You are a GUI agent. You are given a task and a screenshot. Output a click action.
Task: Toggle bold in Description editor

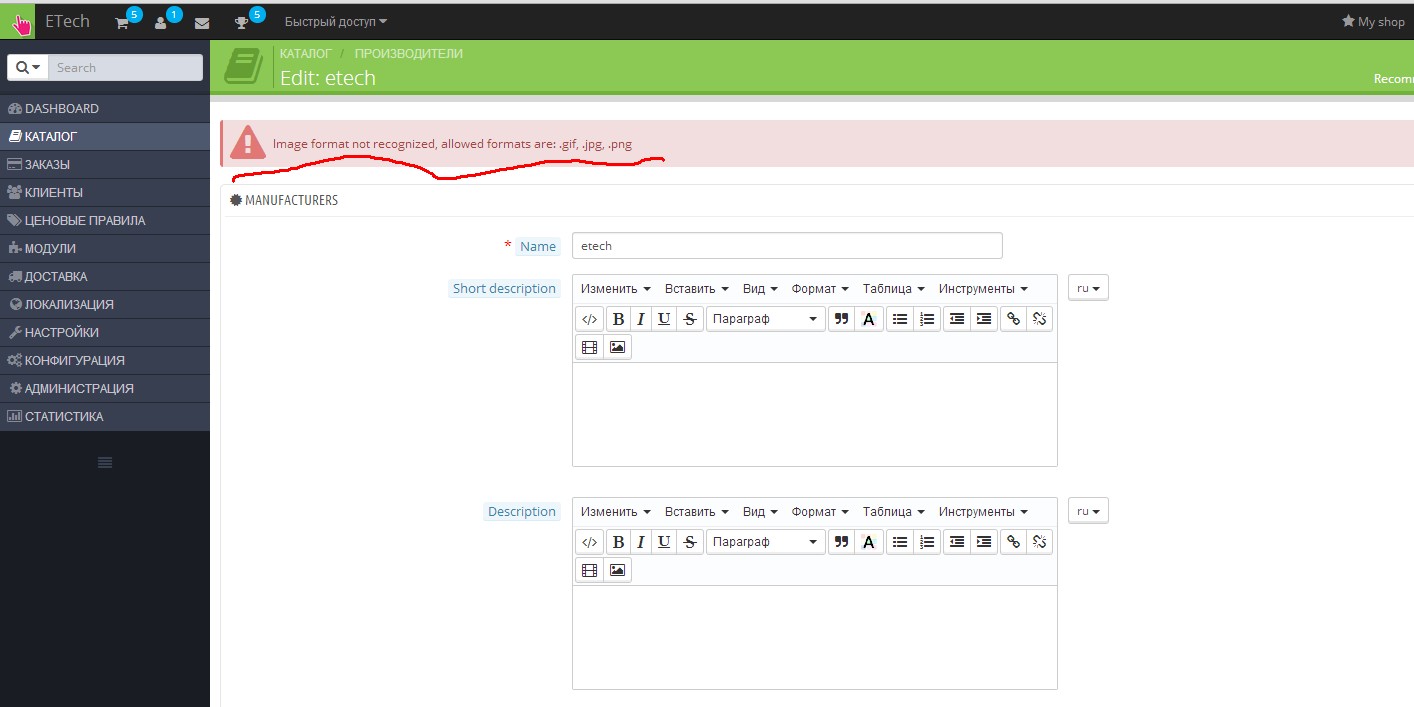point(618,542)
